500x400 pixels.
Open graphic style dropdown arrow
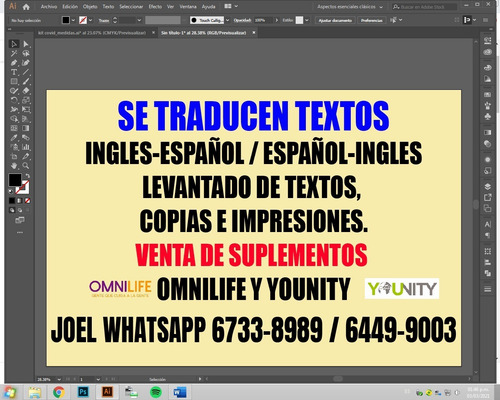click(x=307, y=20)
